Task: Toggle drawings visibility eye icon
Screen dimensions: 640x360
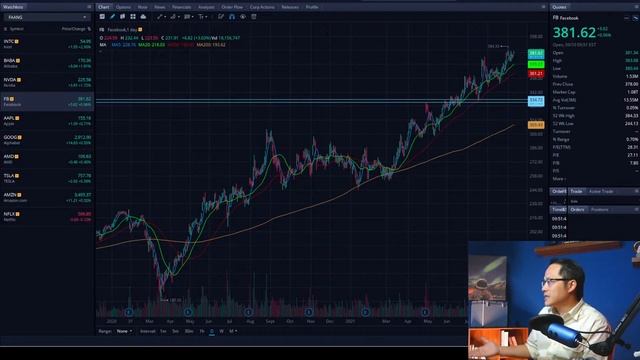Action: click(243, 17)
